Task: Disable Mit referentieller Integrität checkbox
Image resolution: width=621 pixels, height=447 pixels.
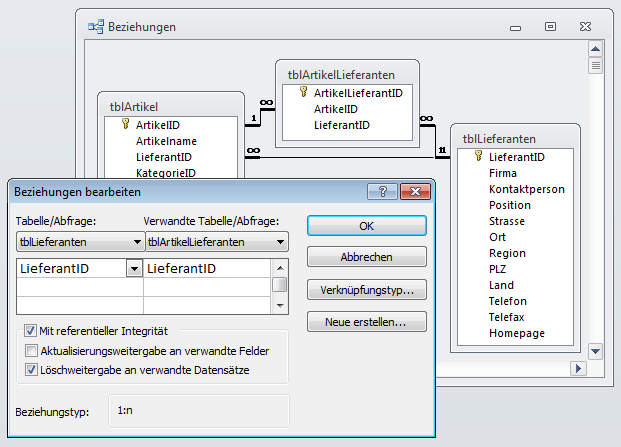Action: [31, 331]
